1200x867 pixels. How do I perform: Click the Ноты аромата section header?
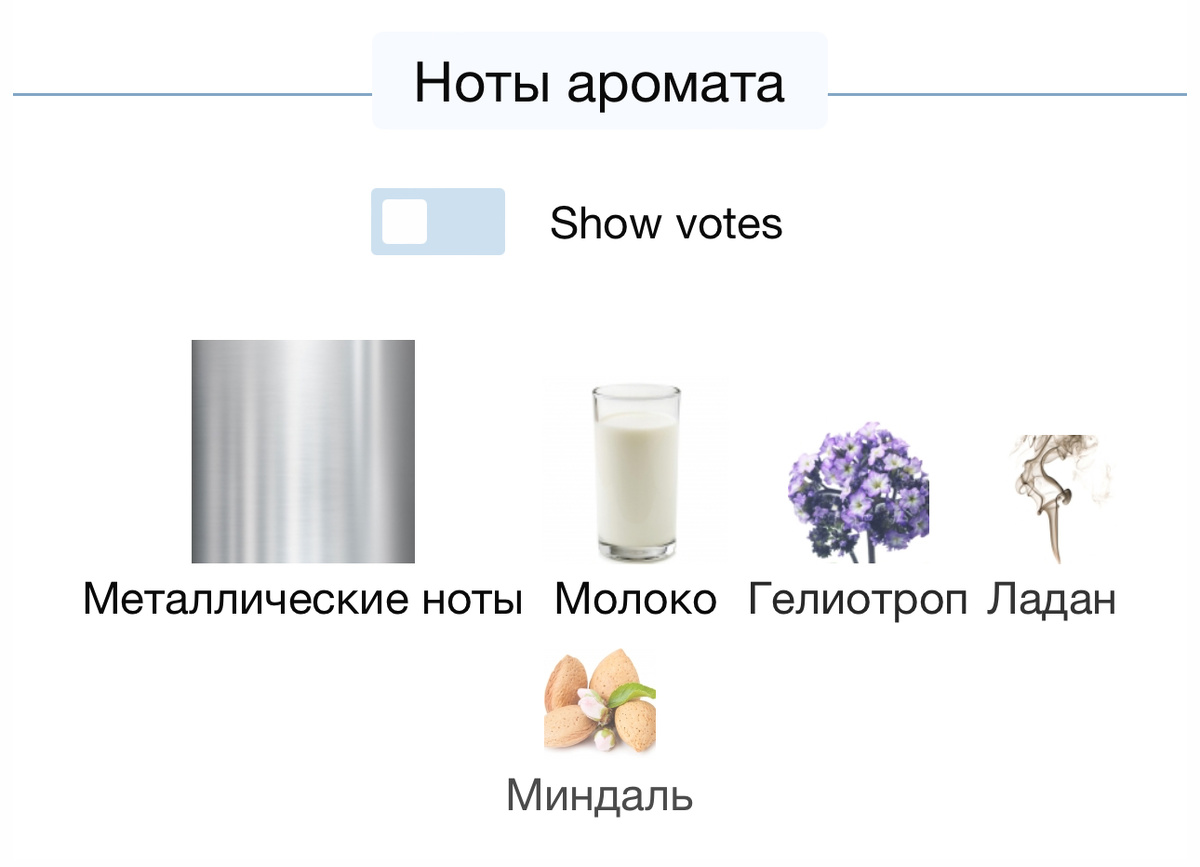[600, 81]
